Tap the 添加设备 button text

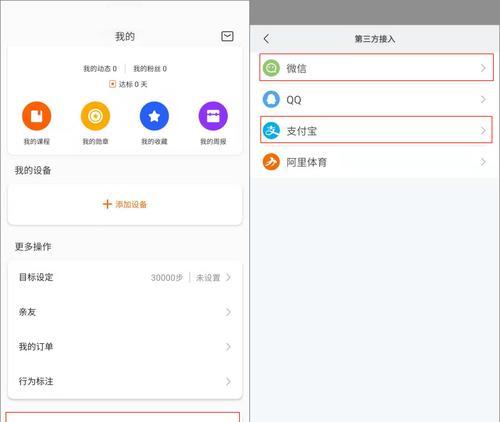click(x=131, y=204)
